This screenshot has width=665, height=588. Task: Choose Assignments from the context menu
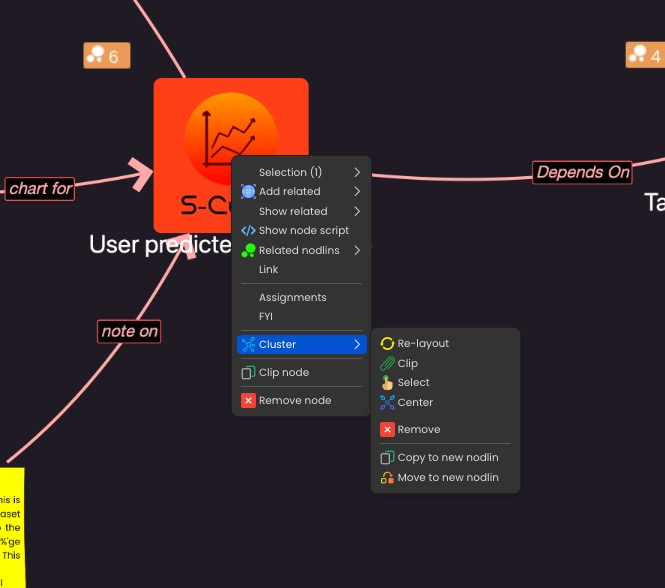click(293, 298)
